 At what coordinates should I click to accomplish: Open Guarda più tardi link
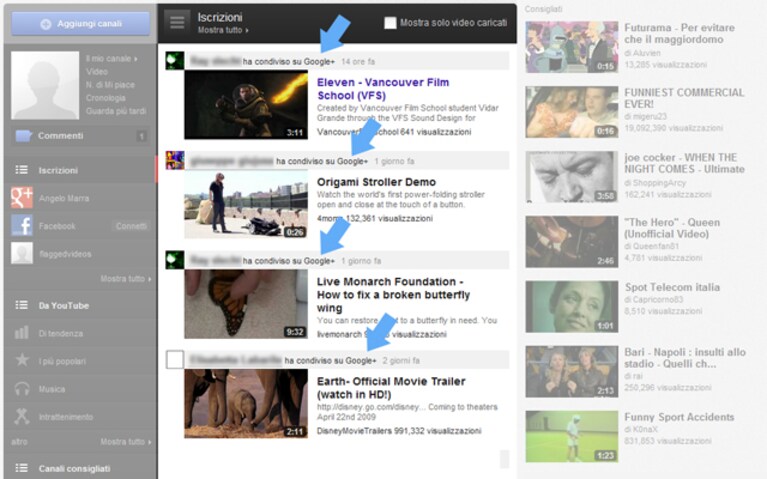coord(116,111)
